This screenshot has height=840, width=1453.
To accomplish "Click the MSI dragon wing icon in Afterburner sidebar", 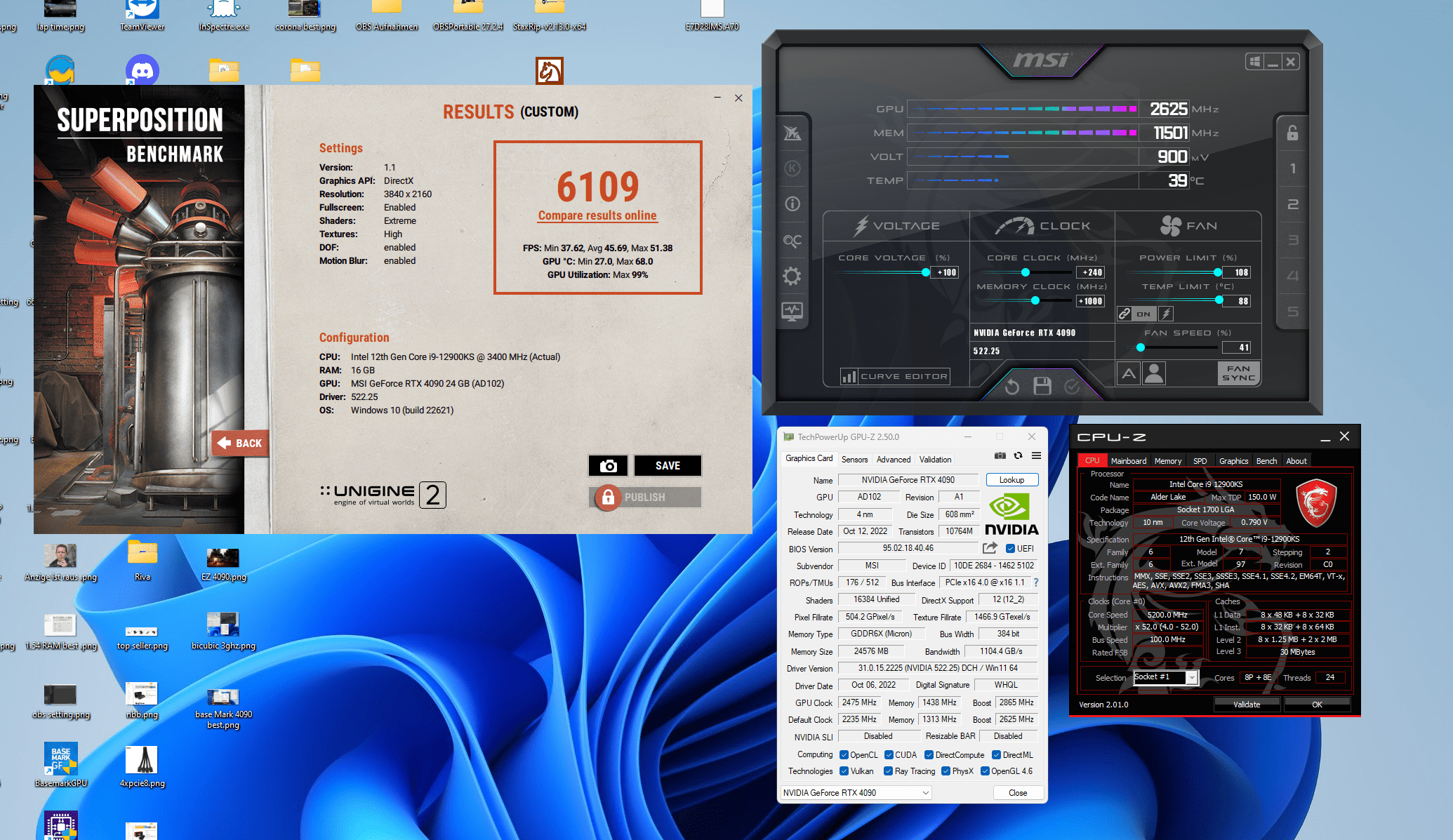I will point(792,133).
